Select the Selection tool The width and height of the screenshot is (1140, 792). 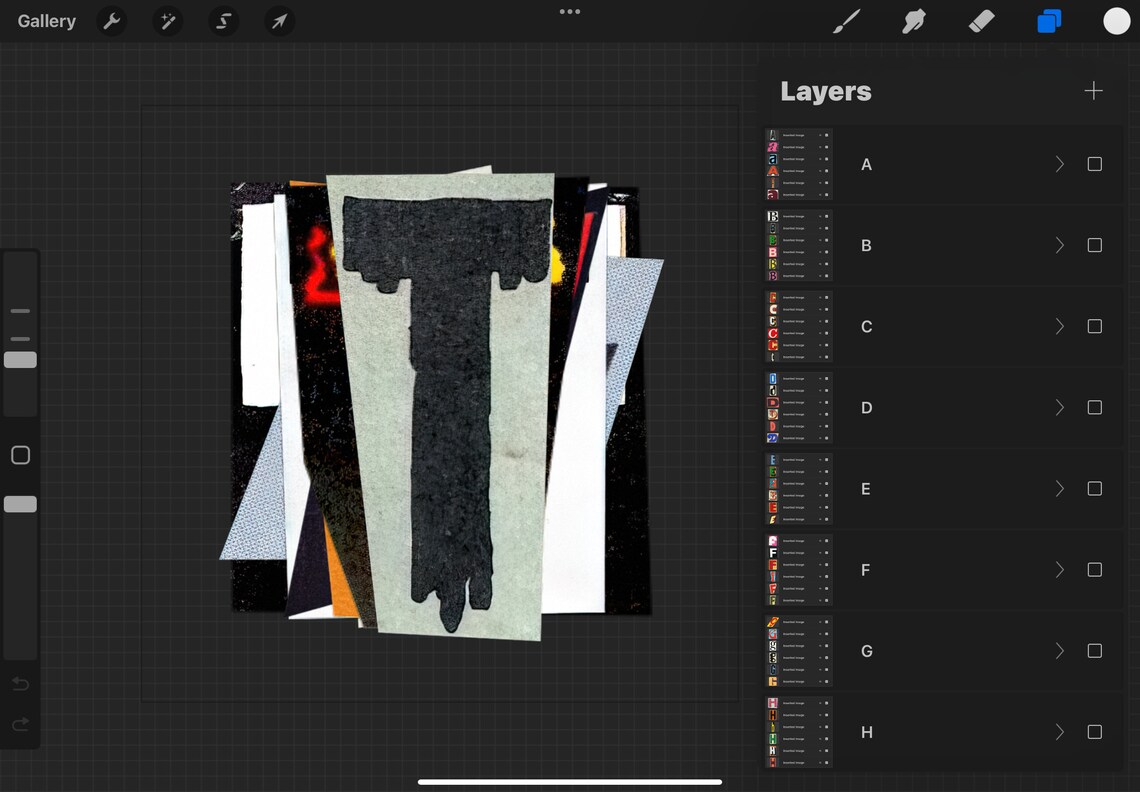223,21
